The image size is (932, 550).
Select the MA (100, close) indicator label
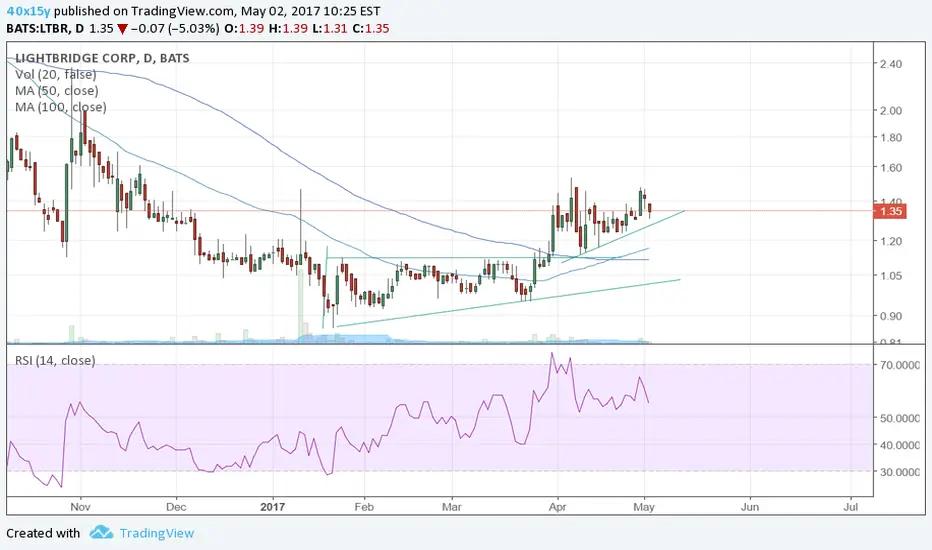click(61, 107)
